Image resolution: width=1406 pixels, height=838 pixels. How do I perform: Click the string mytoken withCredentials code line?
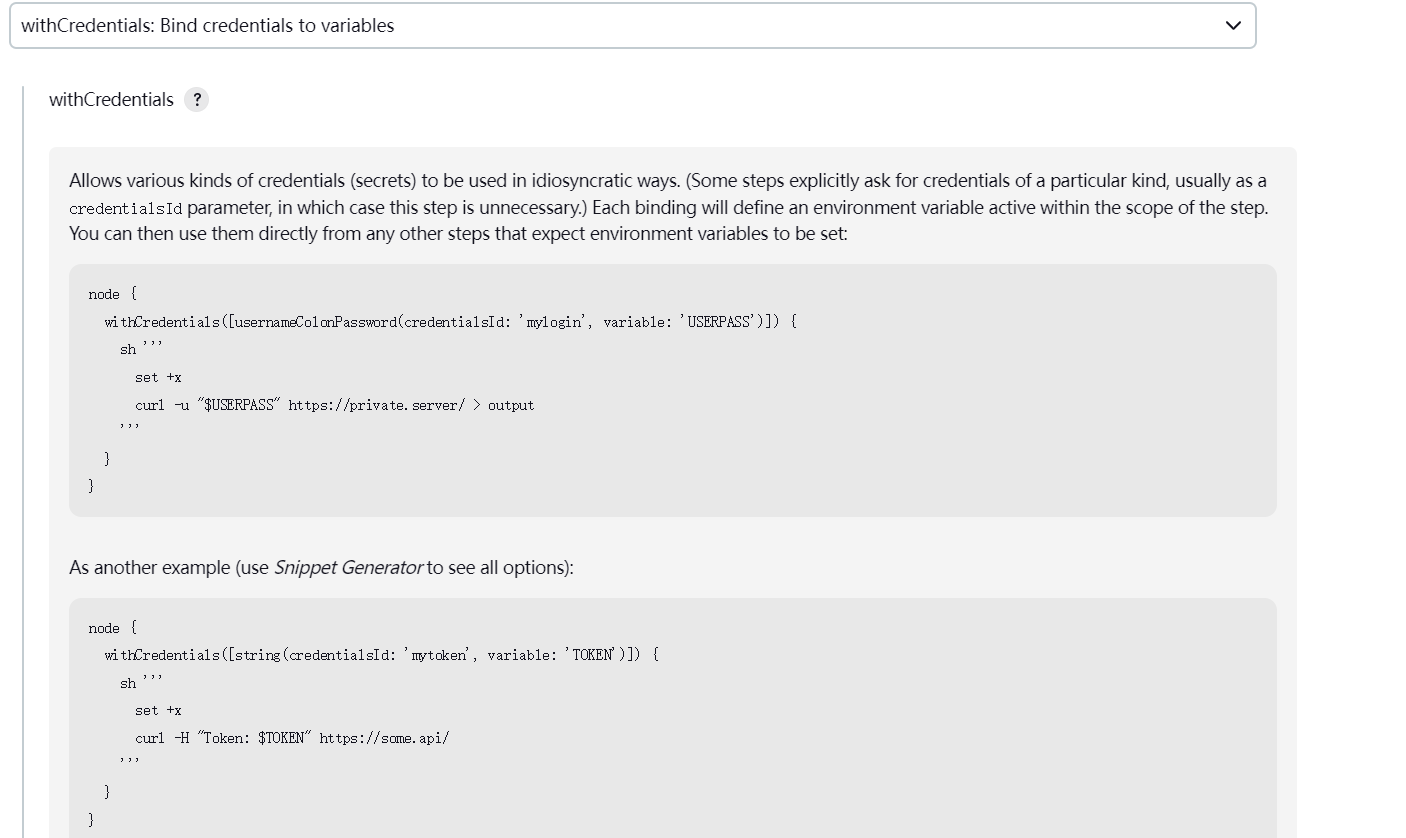[381, 655]
